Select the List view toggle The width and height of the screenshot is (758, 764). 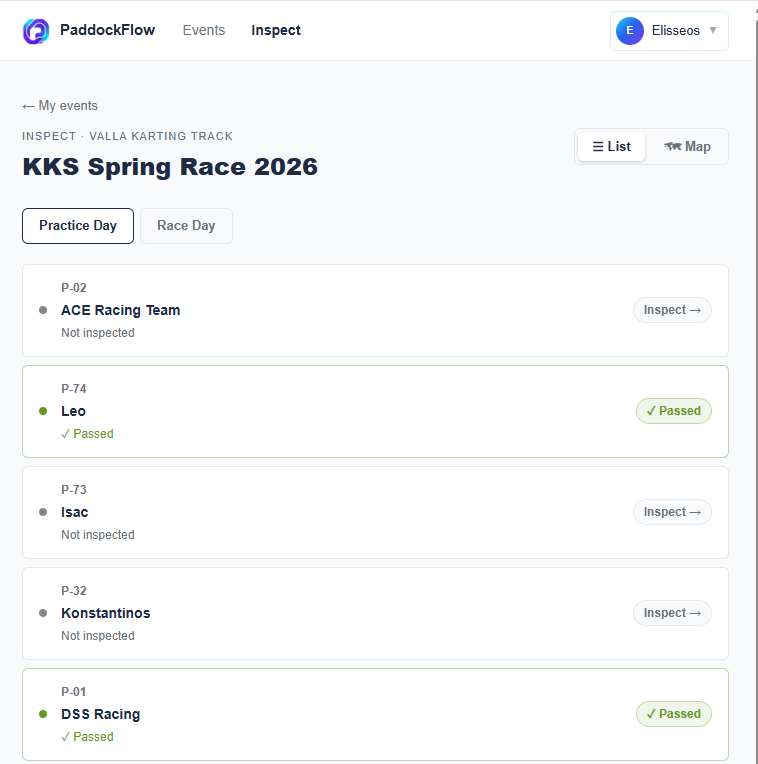point(611,147)
